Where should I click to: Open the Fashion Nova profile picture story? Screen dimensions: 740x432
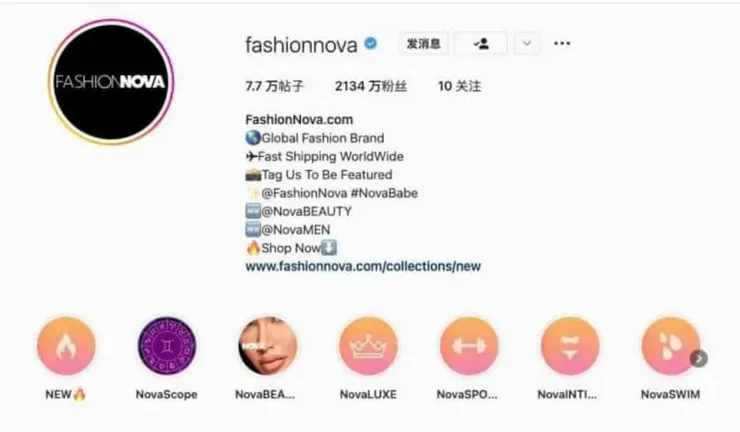pyautogui.click(x=111, y=82)
